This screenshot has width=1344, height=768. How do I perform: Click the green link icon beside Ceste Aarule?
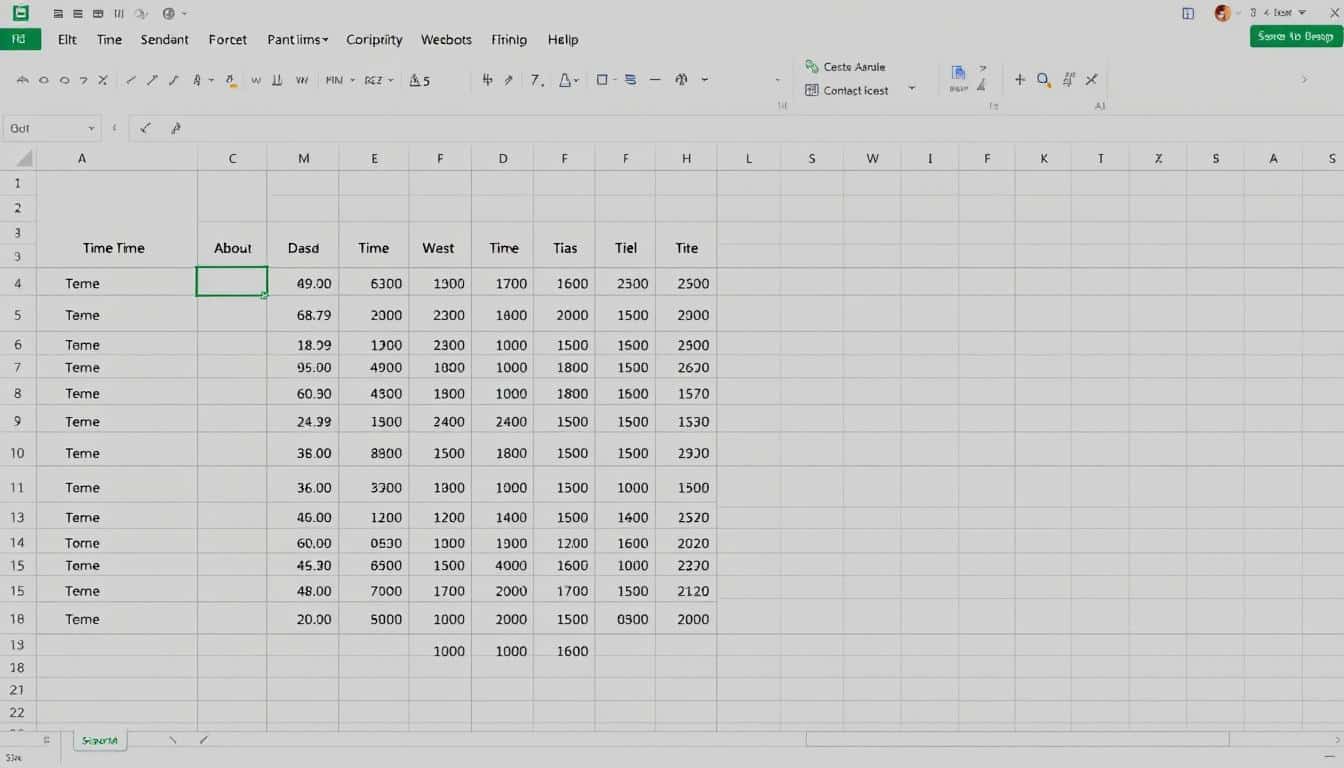click(x=812, y=66)
